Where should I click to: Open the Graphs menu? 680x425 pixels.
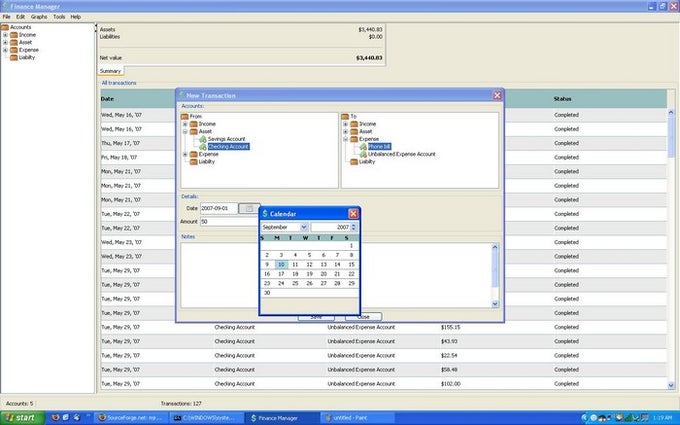coord(39,17)
